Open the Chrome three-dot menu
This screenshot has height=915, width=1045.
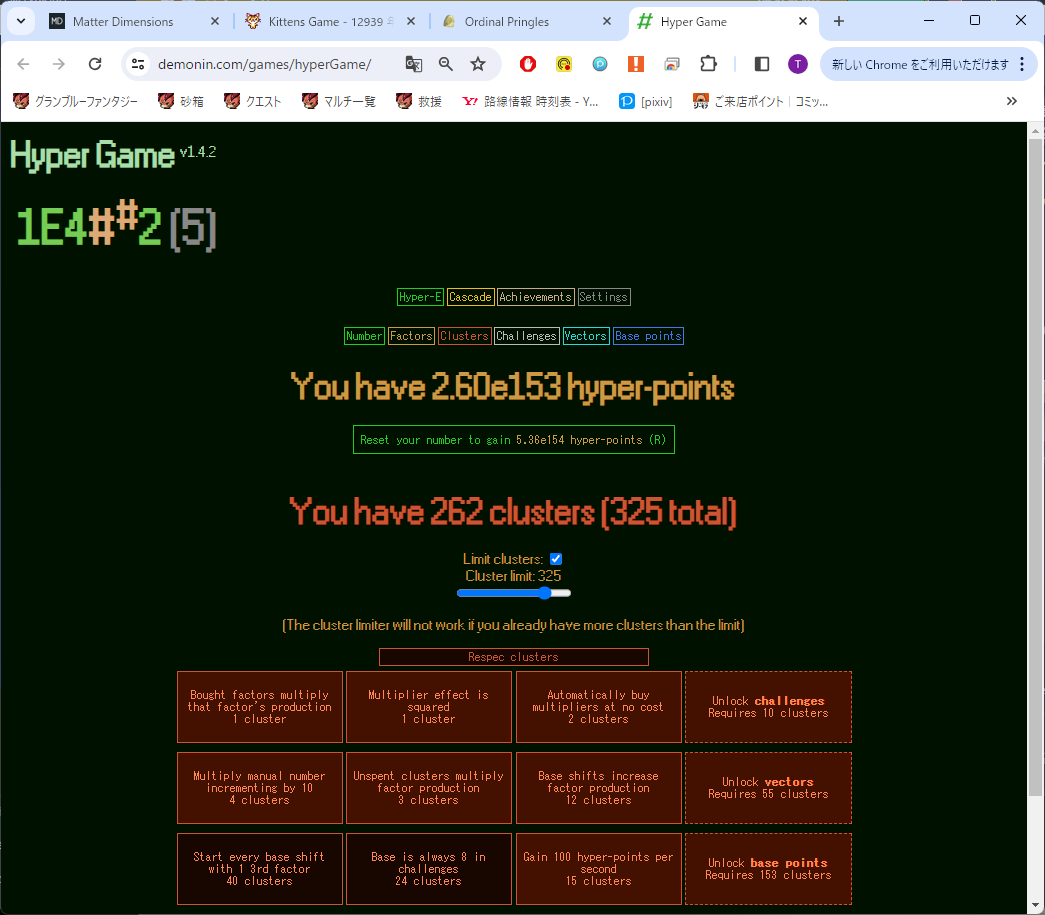click(x=1023, y=62)
